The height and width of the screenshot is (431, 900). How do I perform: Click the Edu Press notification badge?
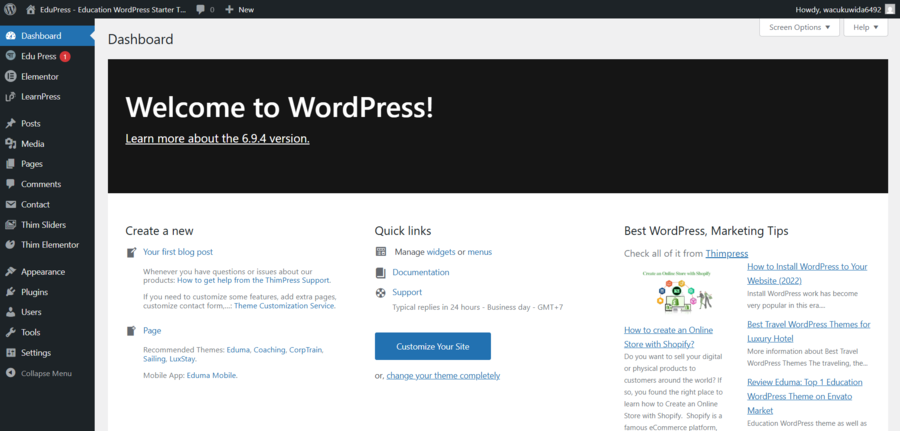[x=65, y=56]
